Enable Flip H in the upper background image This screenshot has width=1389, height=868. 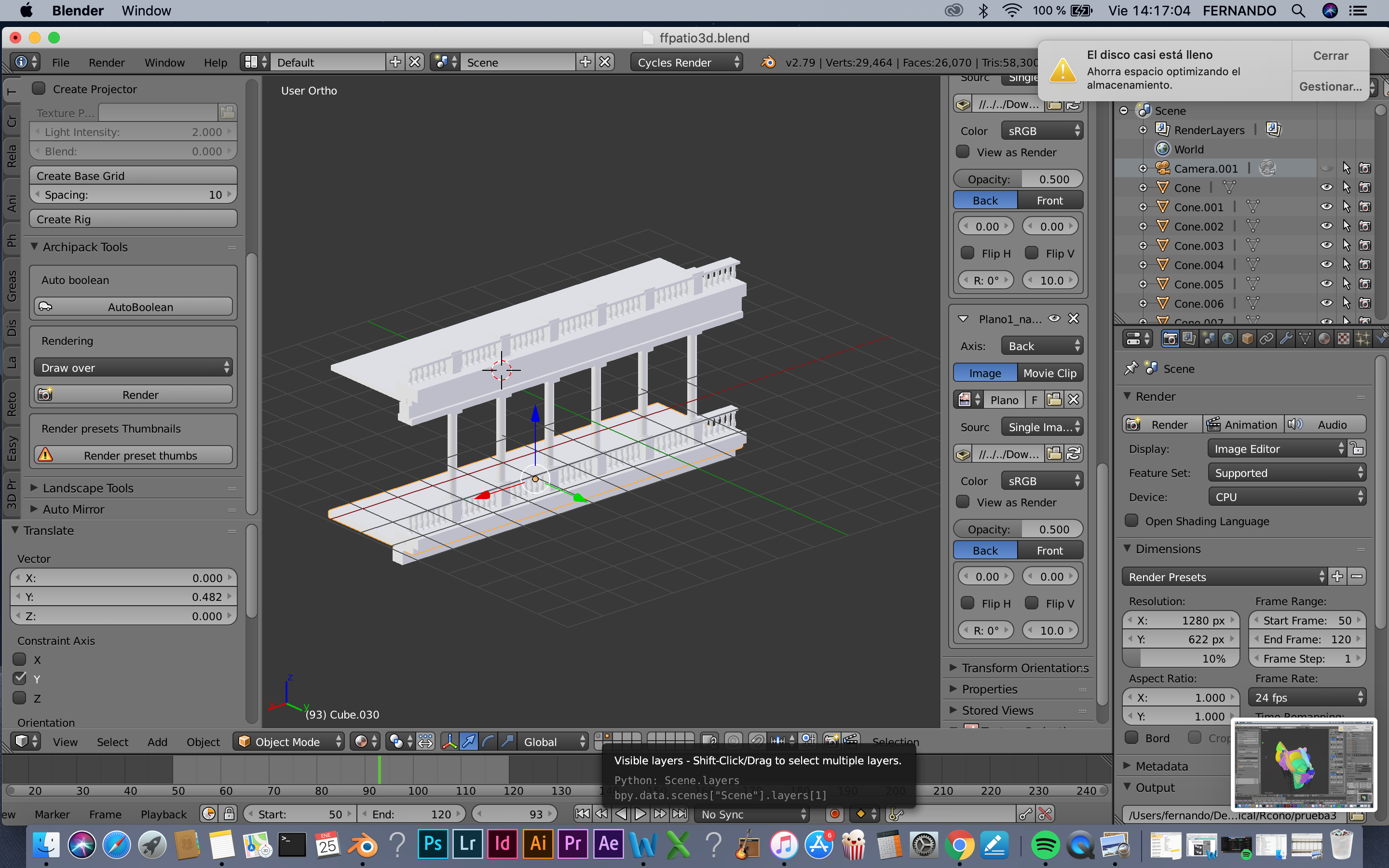967,253
